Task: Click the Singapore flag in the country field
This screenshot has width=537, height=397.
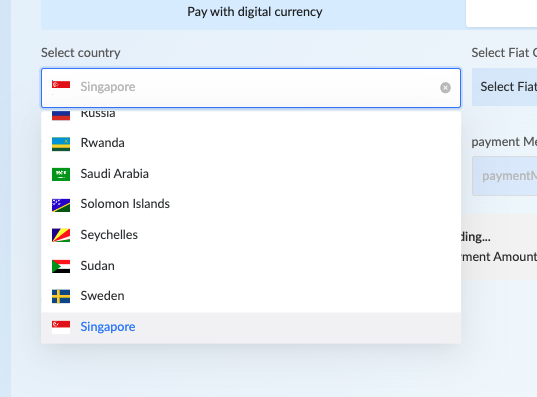Action: (x=61, y=87)
